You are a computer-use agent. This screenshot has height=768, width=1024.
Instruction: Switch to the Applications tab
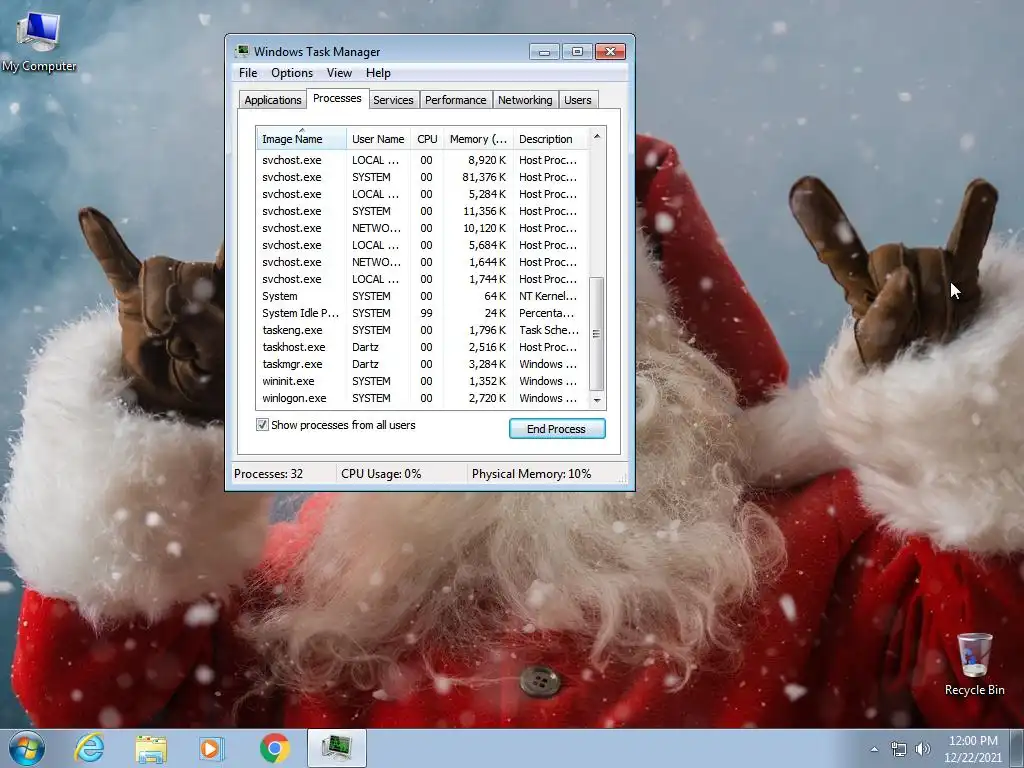272,100
